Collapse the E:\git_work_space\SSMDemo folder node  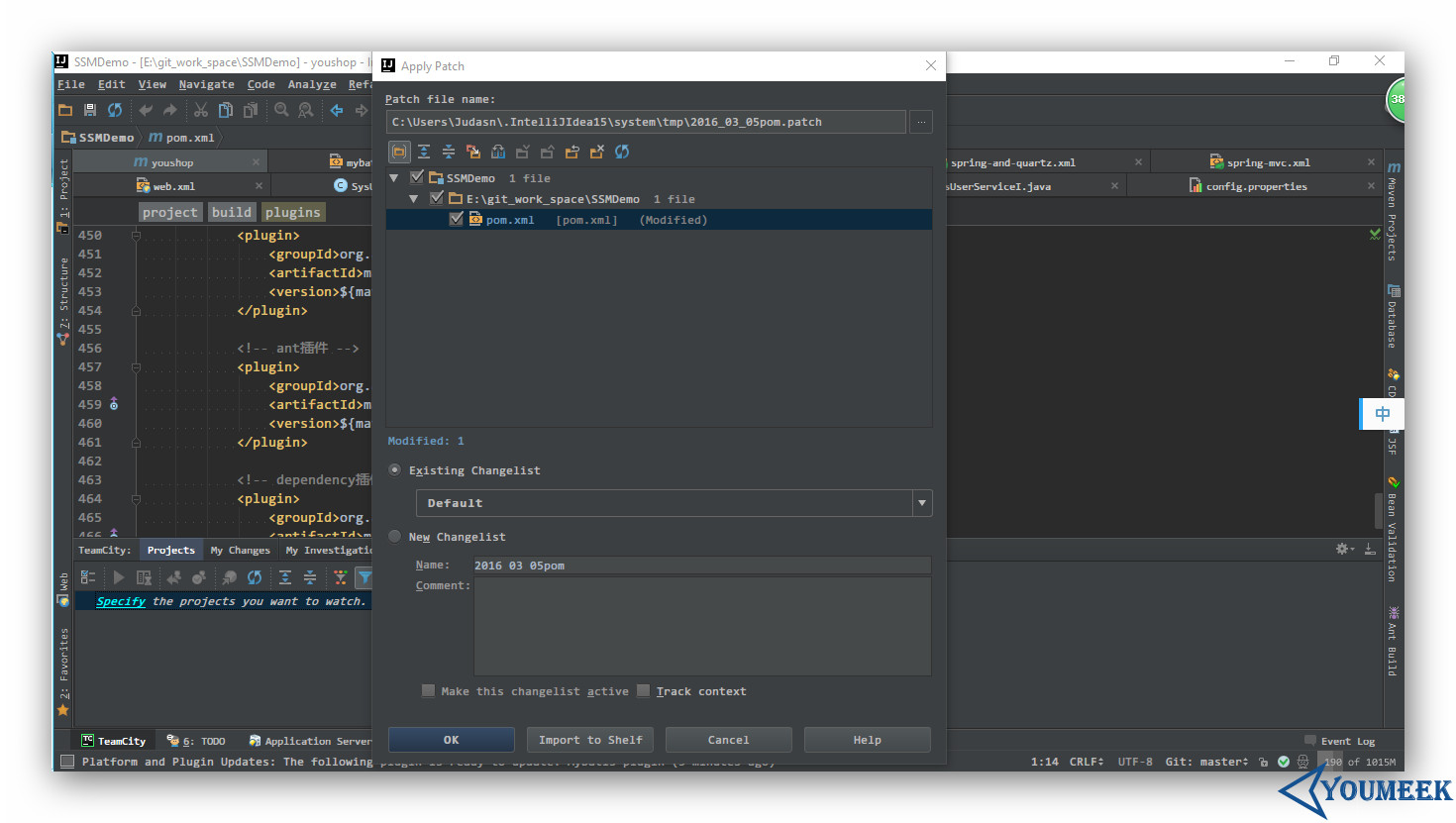(414, 199)
